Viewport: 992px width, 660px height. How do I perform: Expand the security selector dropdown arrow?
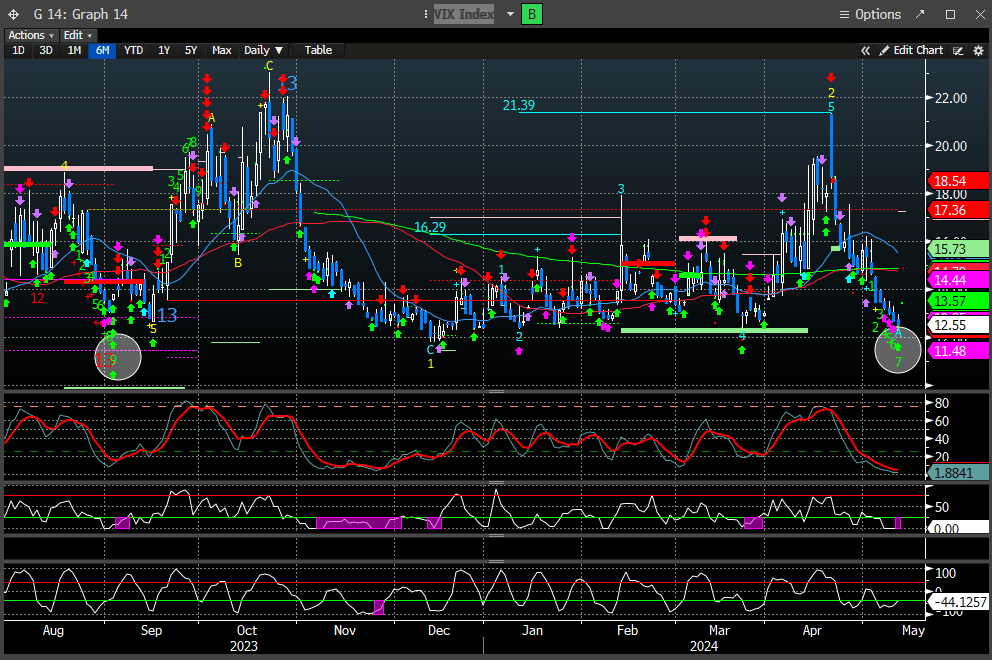point(510,14)
